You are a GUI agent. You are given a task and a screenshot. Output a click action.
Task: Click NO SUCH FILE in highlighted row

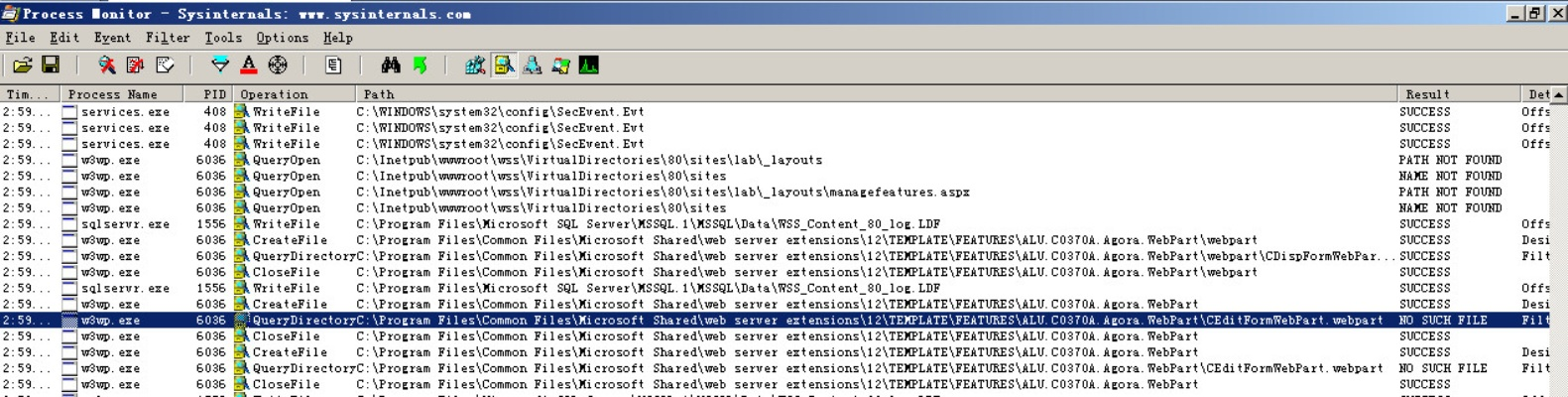point(1443,321)
